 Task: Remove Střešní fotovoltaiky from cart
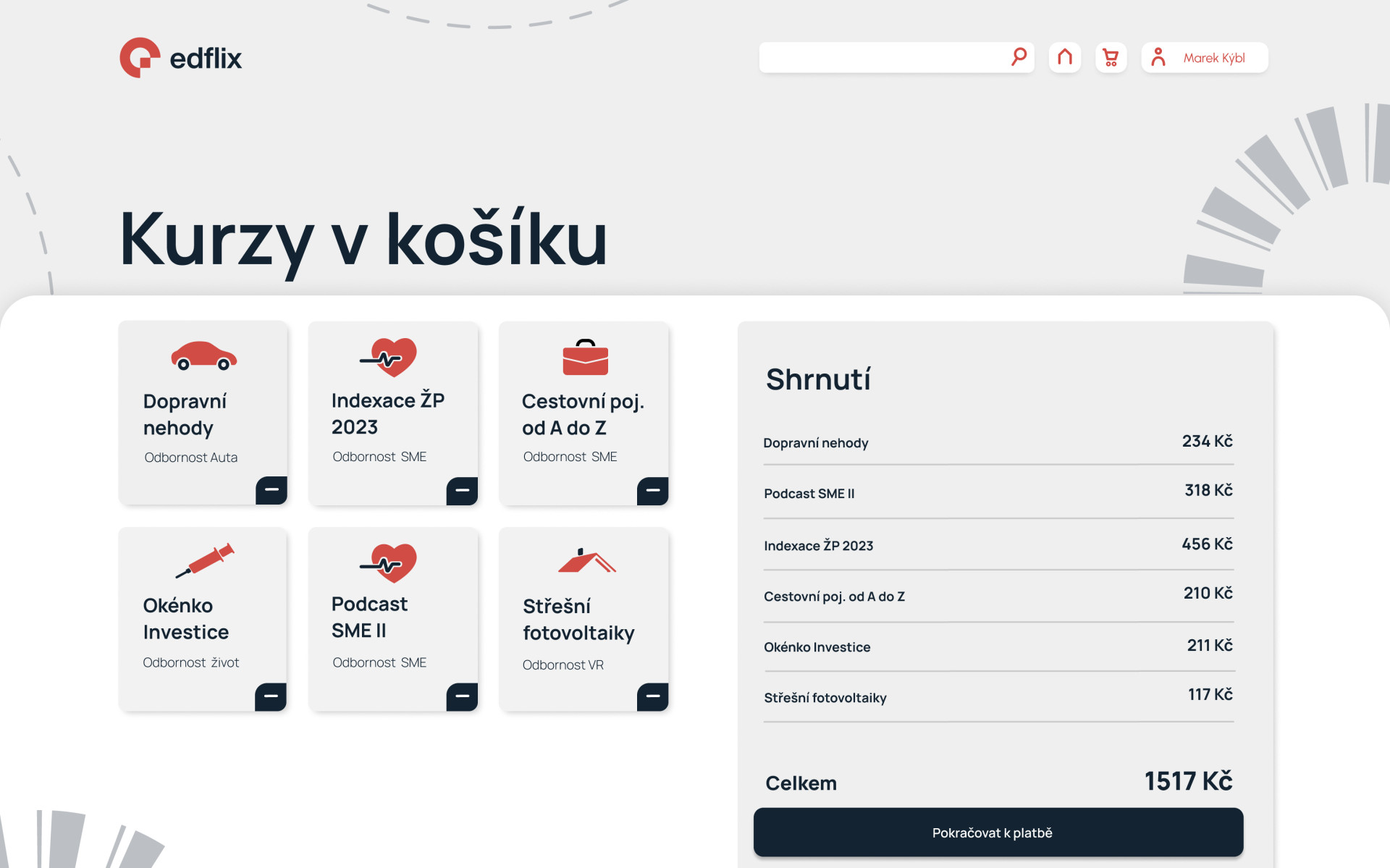click(652, 696)
